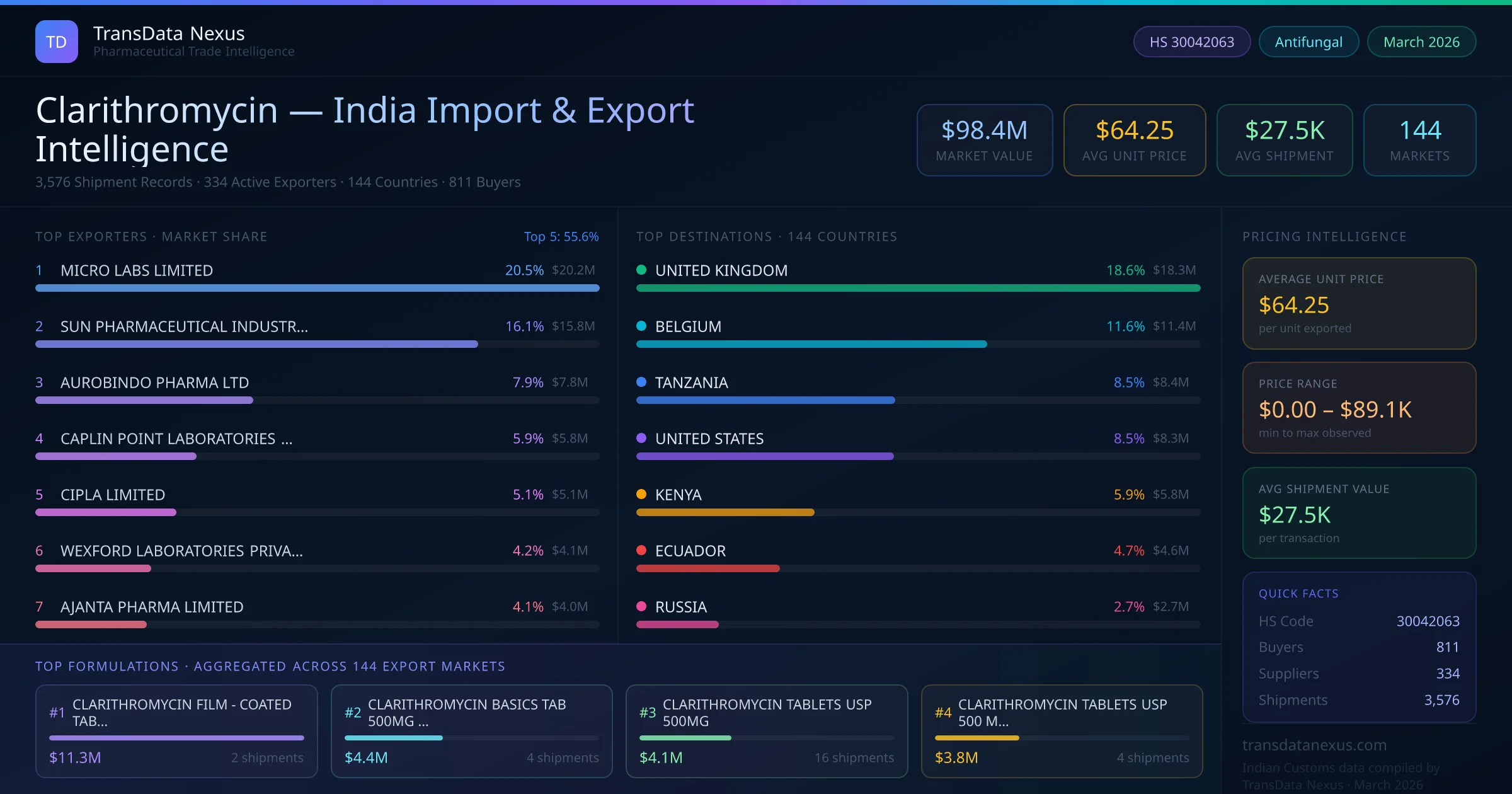Open the 144 Markets stat card
This screenshot has height=794, width=1512.
(1419, 140)
